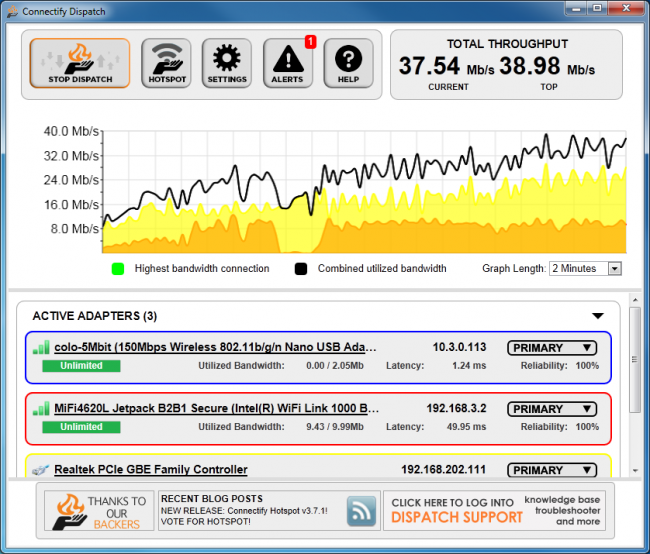Image resolution: width=650 pixels, height=554 pixels.
Task: Click the IP address 192.168.202.111
Action: coord(444,469)
